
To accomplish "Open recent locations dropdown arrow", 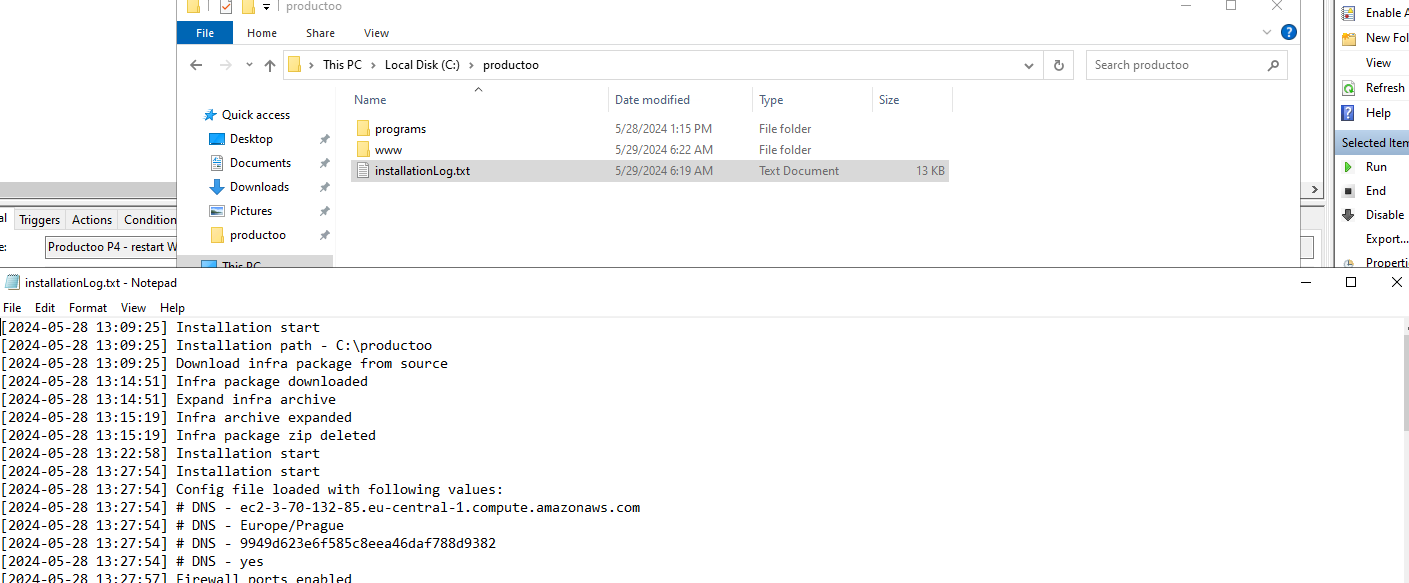I will pos(247,65).
